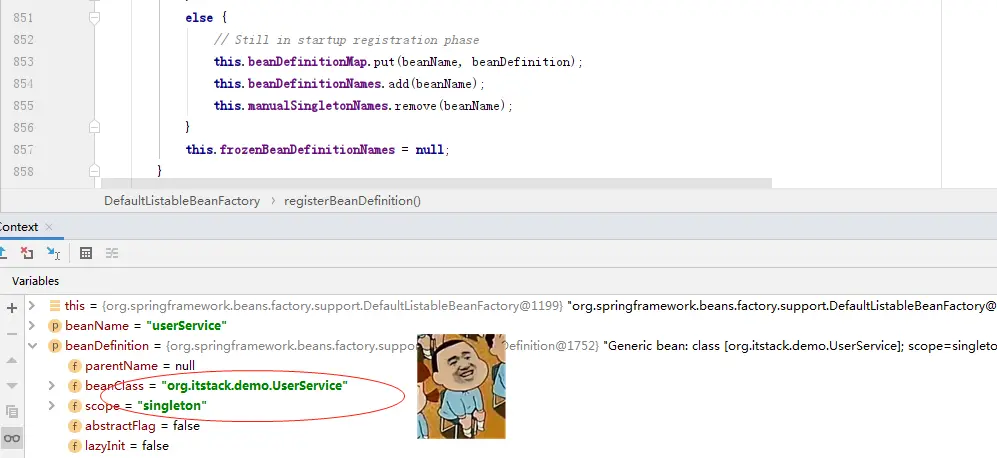Click manualSingletonNames in line 855
997x458 pixels.
click(318, 106)
